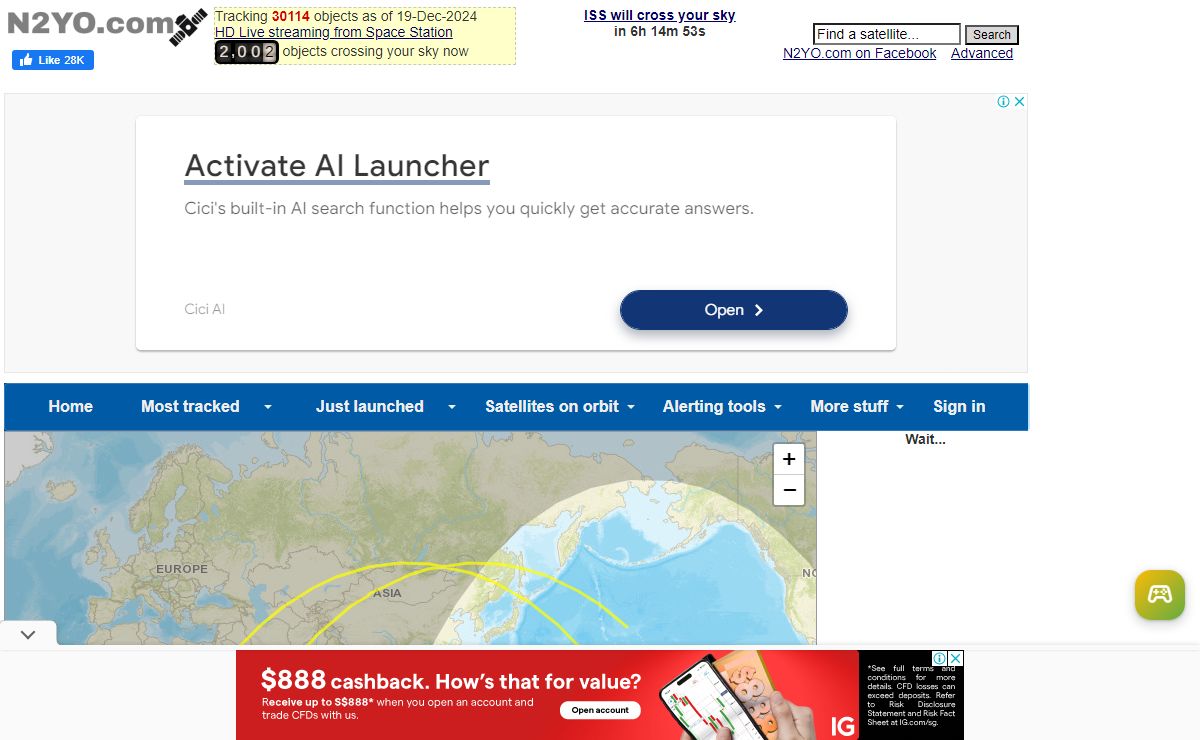Go to the Home menu item
The width and height of the screenshot is (1200, 740).
pos(70,406)
